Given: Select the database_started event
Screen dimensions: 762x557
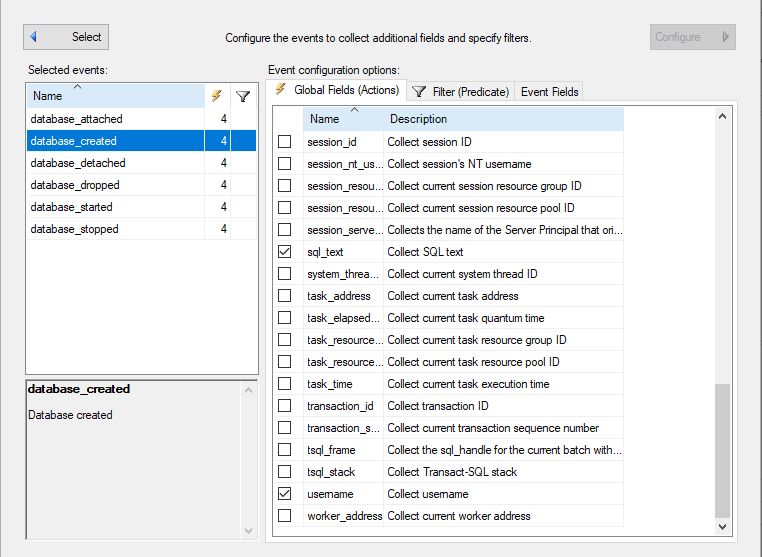Looking at the screenshot, I should pos(141,207).
